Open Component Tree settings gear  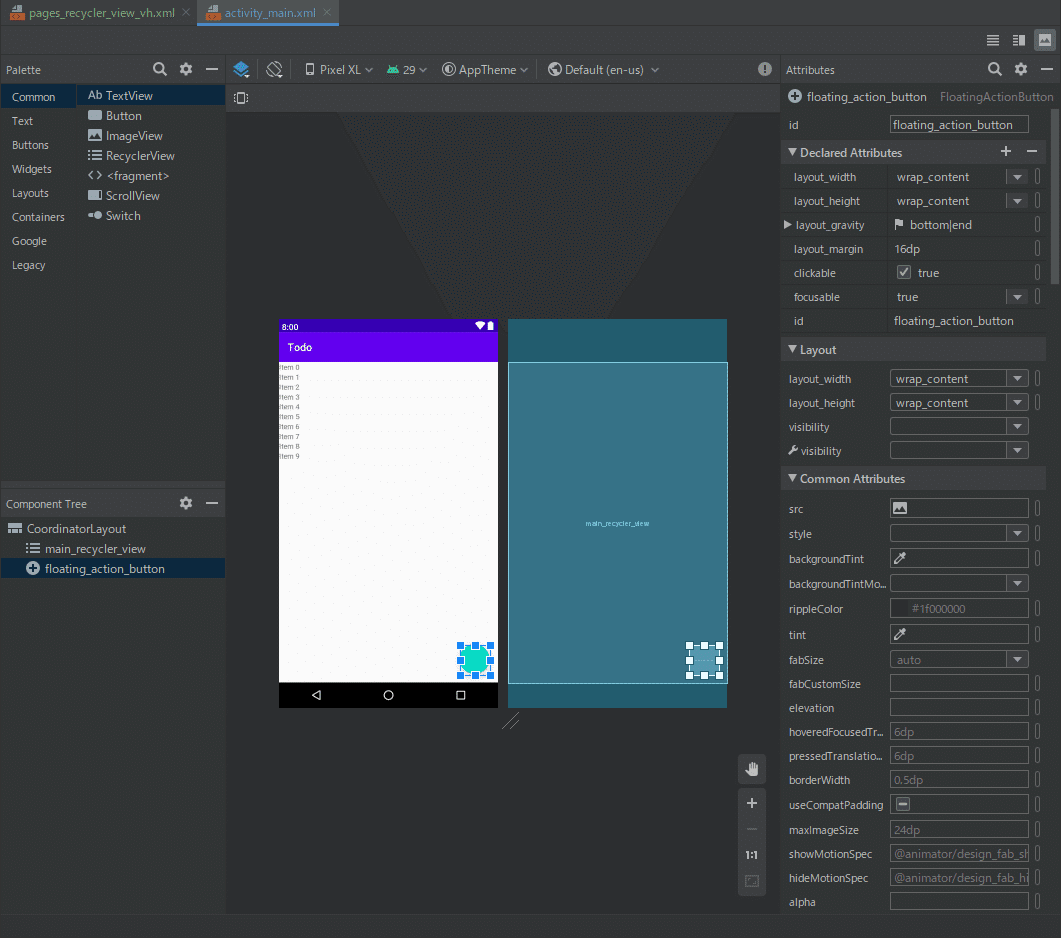(186, 504)
